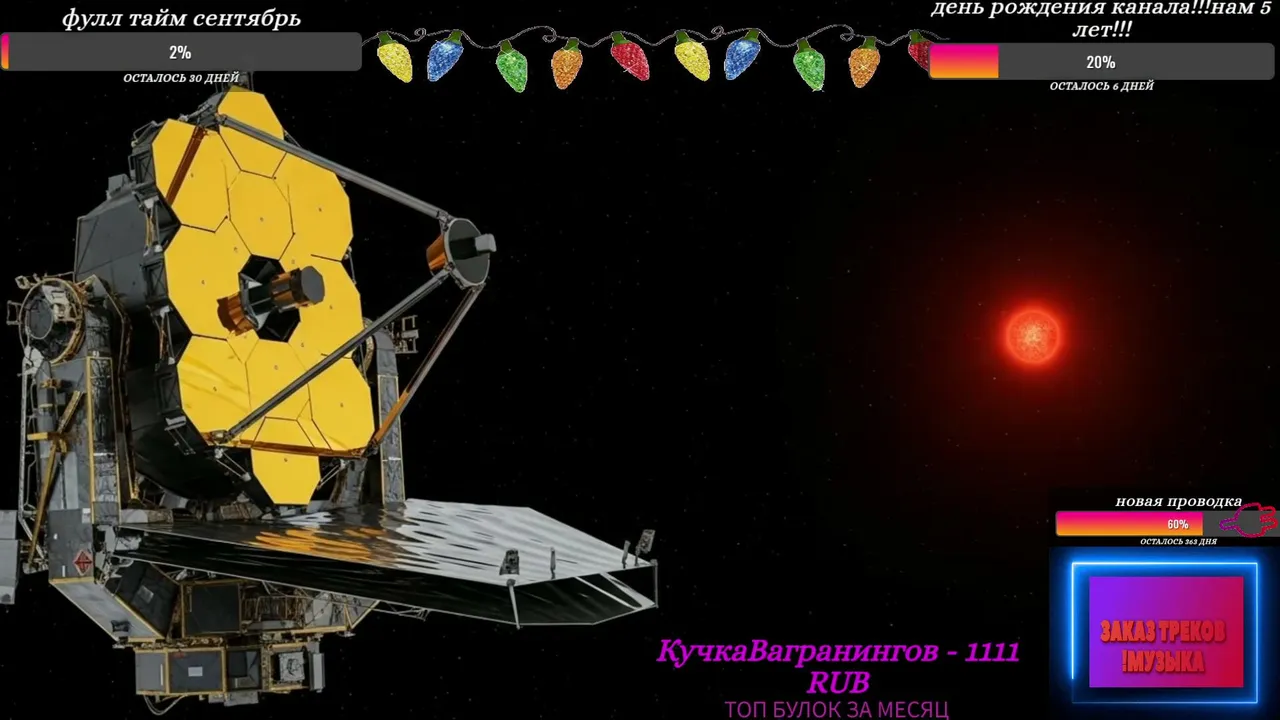Click the фулл тайм сентябрь progress bar
Screen dimensions: 1280x720
pos(181,52)
